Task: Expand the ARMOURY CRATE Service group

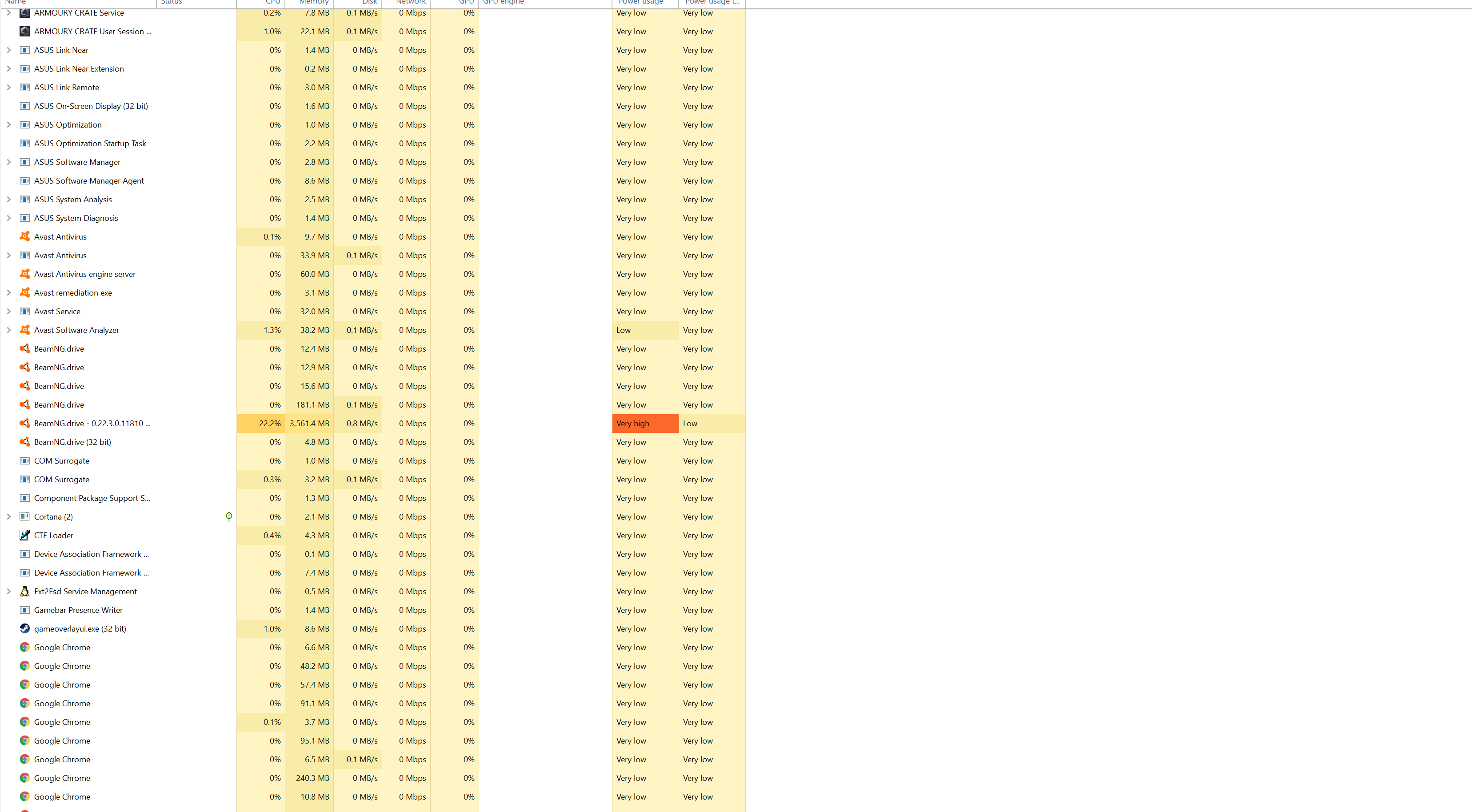Action: (8, 12)
